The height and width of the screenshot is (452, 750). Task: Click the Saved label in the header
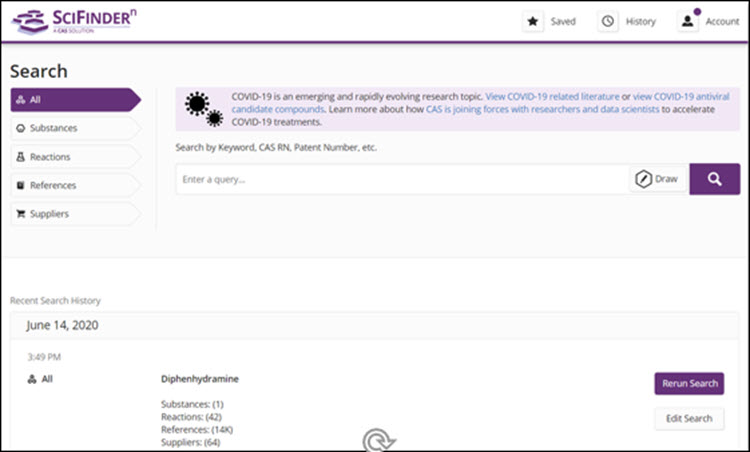click(563, 22)
